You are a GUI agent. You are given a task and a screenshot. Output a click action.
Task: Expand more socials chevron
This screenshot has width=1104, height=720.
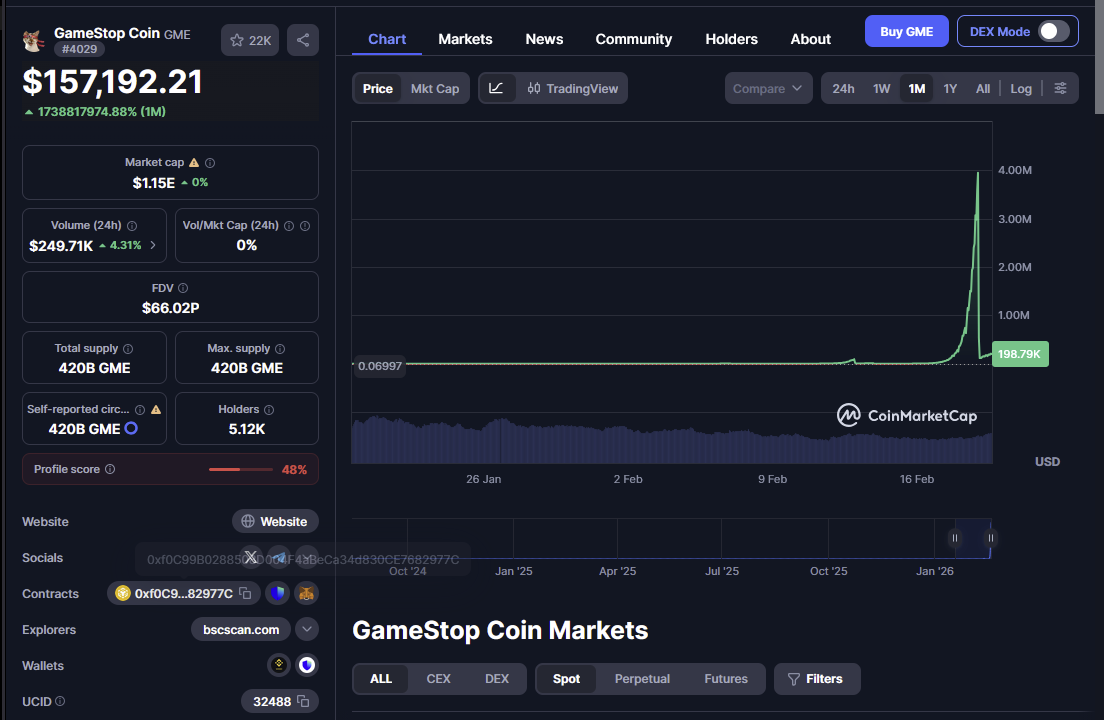307,557
